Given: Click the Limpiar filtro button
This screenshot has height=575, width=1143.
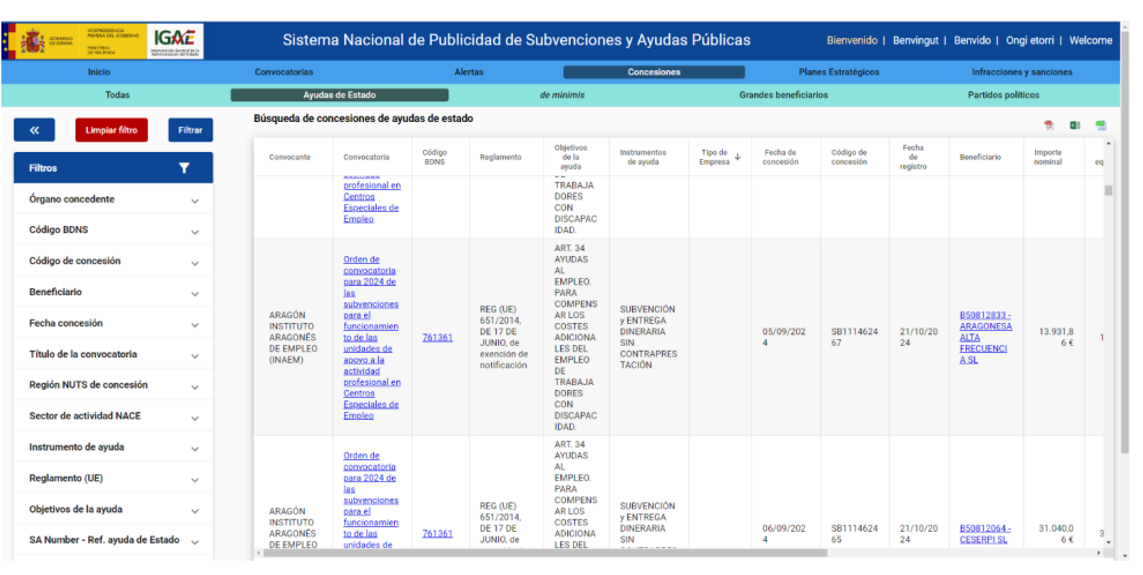Looking at the screenshot, I should click(112, 130).
